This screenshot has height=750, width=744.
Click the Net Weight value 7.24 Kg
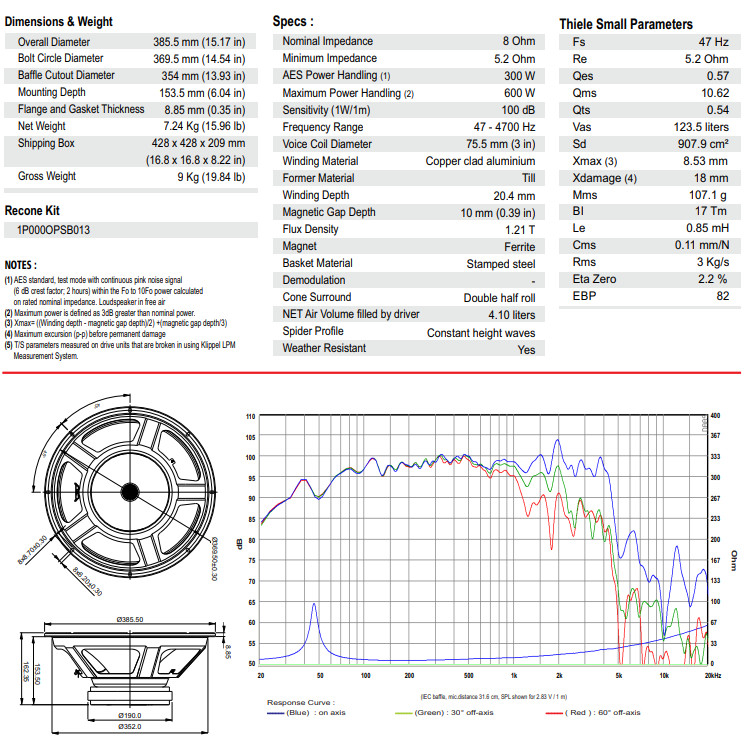tap(204, 126)
